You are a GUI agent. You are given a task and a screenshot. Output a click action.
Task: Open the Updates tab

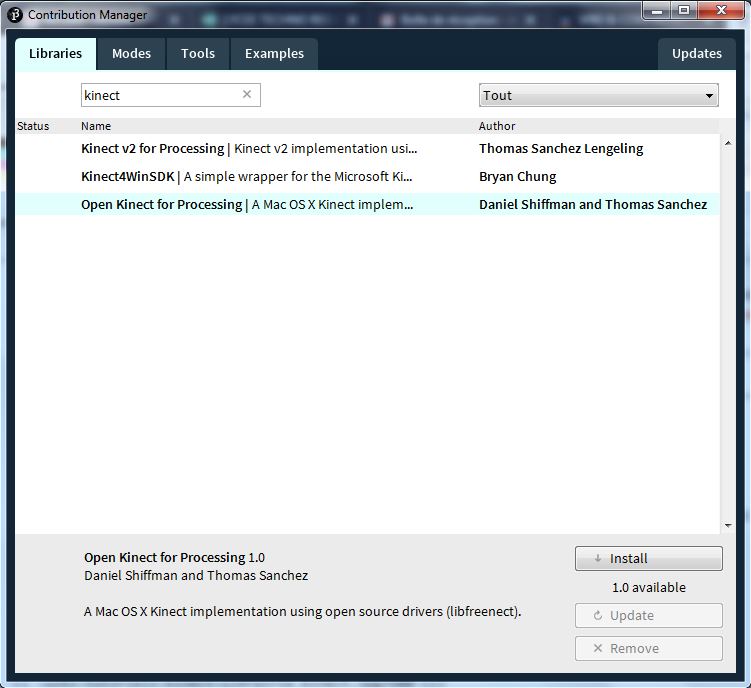[696, 54]
